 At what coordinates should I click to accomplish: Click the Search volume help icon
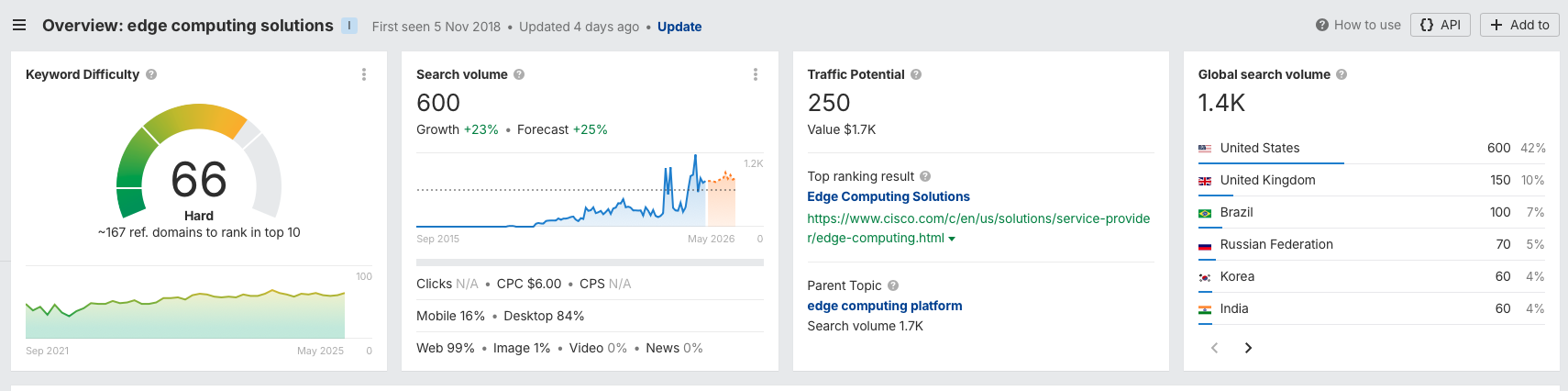(x=519, y=74)
